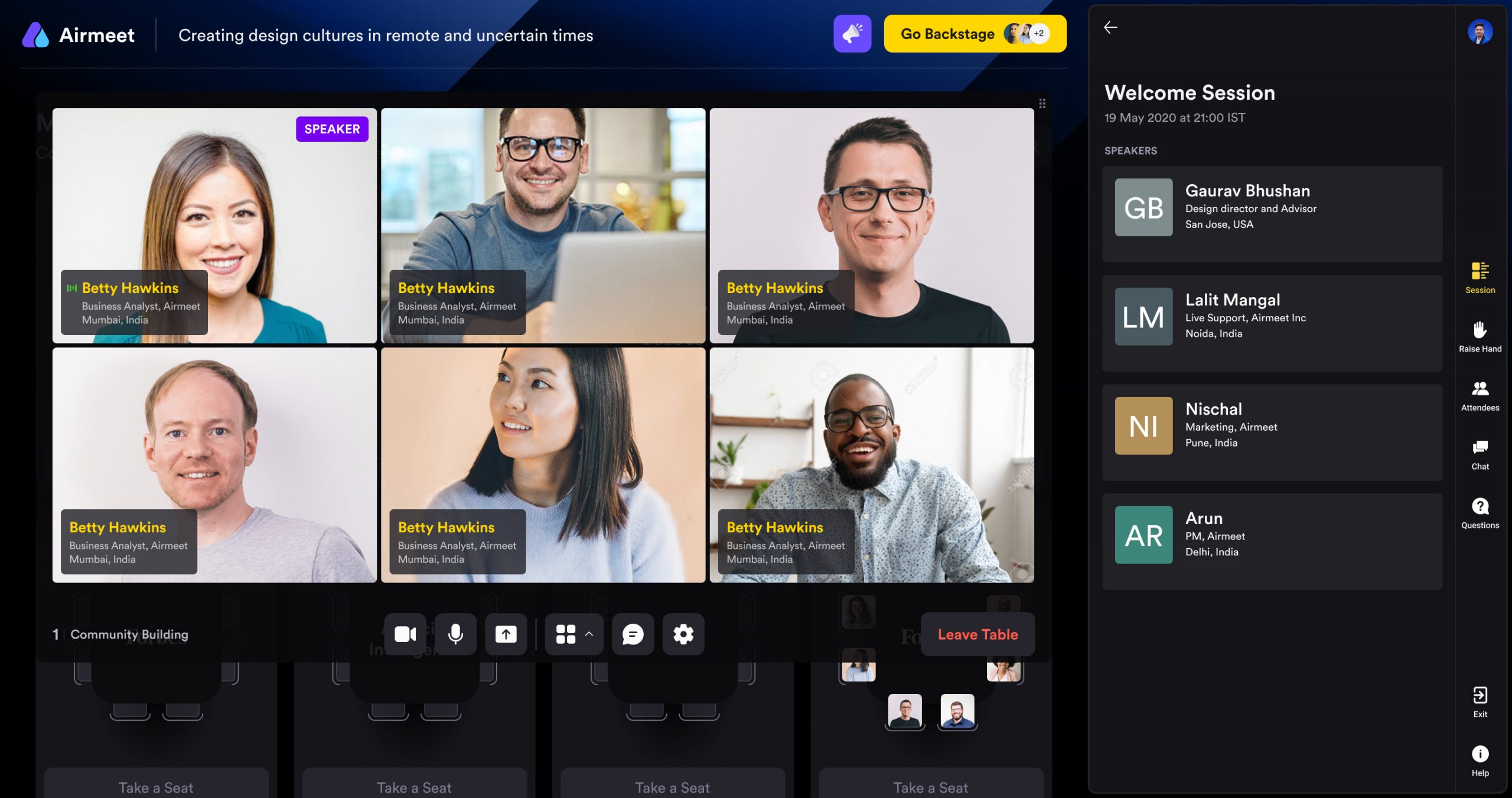
Task: Open the table chat bubble icon
Action: pyautogui.click(x=633, y=634)
